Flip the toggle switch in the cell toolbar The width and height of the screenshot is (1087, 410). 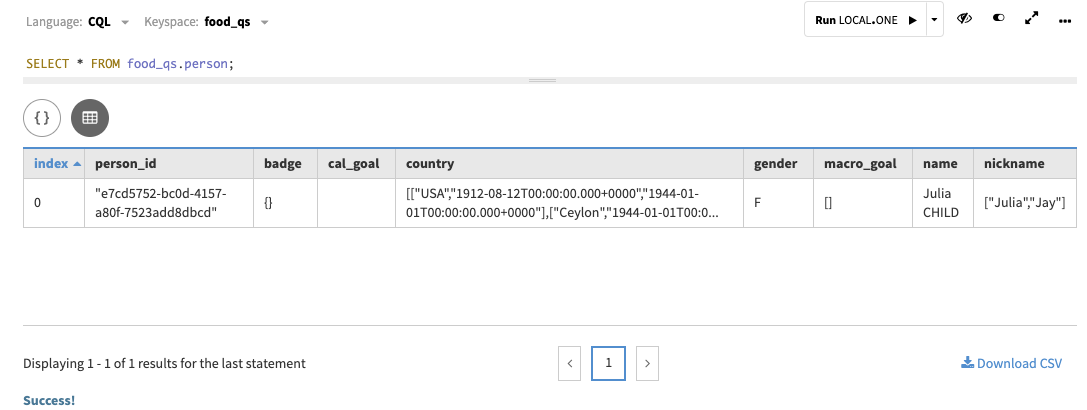pyautogui.click(x=999, y=20)
